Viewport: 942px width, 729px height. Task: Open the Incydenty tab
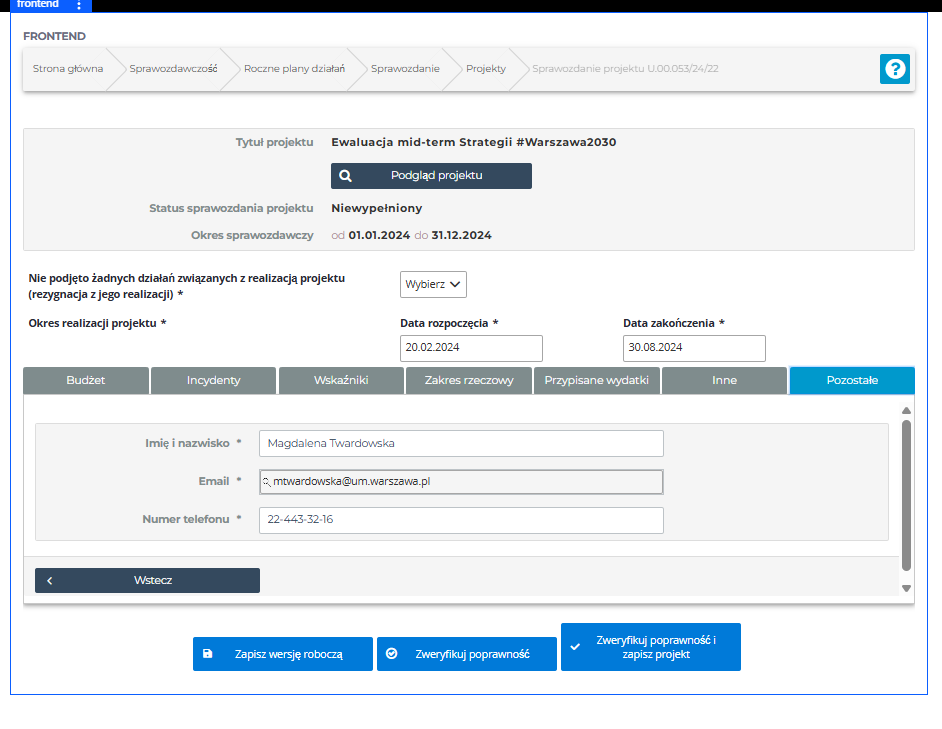[x=213, y=380]
